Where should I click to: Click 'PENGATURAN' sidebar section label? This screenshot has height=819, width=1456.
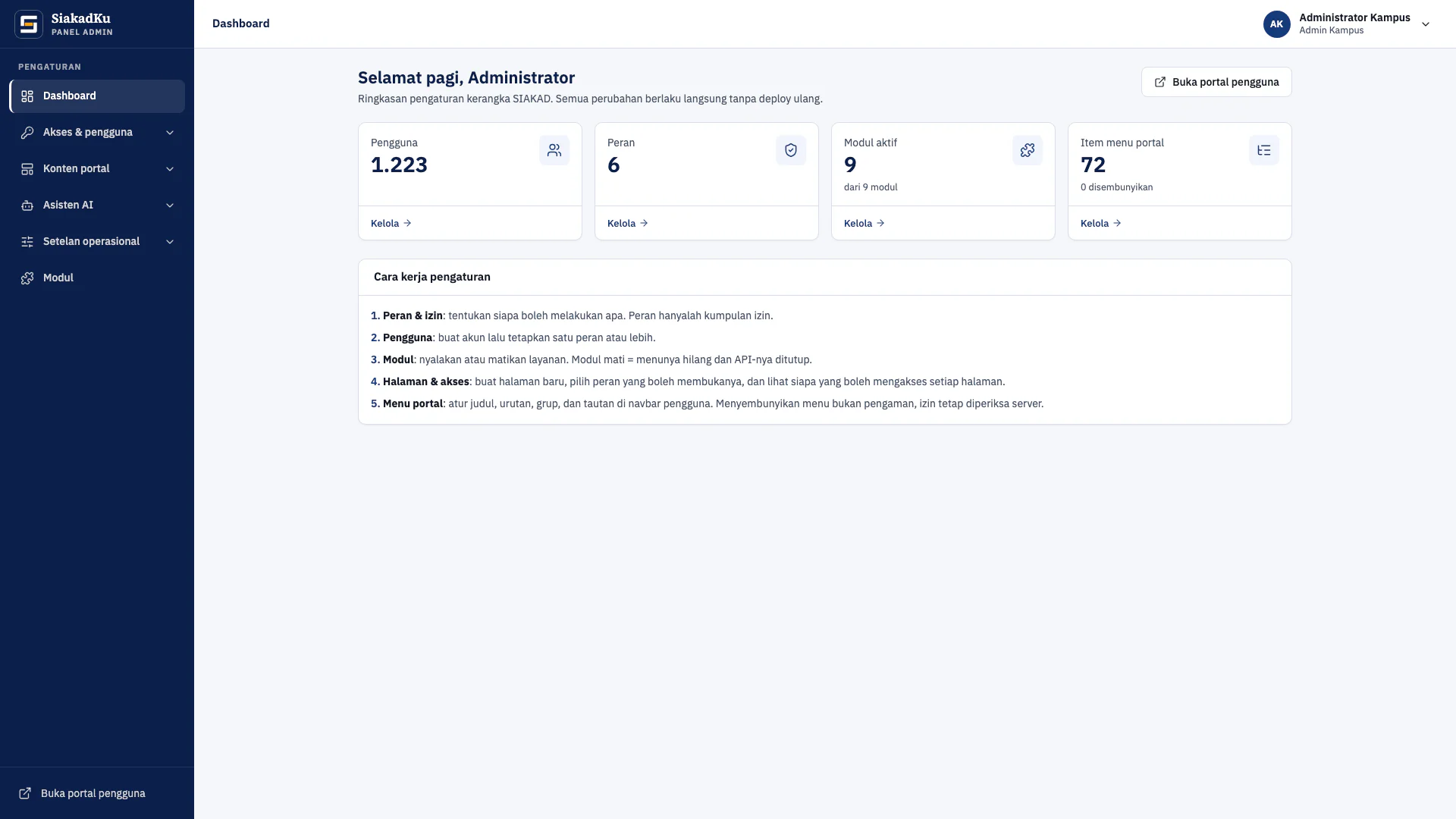[49, 67]
